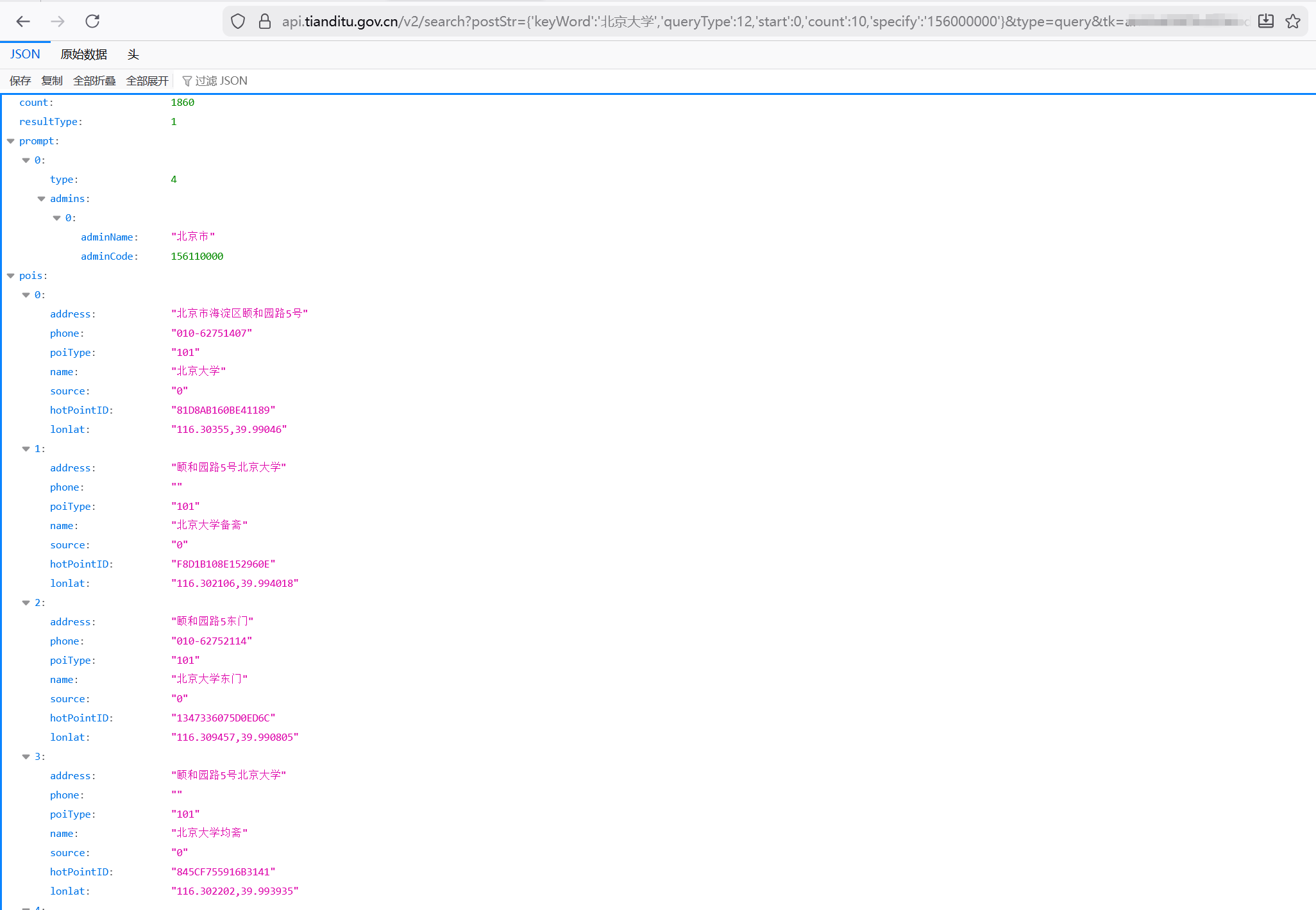The height and width of the screenshot is (910, 1316).
Task: Collapse pois item 2
Action: coord(26,603)
